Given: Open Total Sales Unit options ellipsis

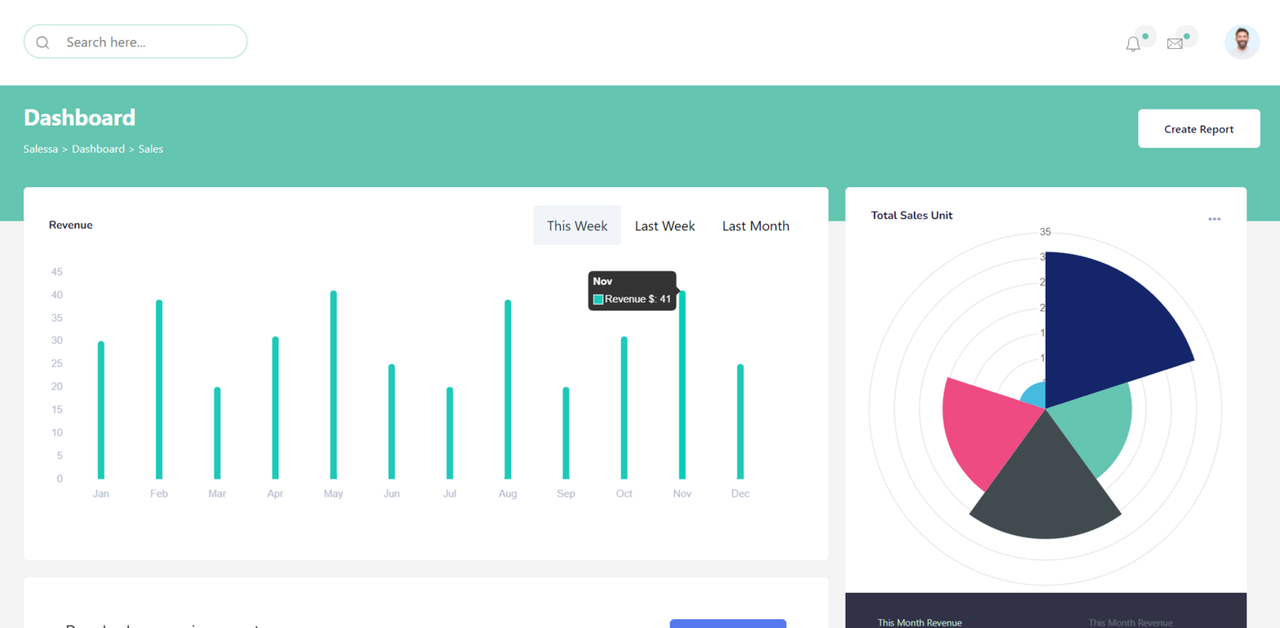Looking at the screenshot, I should click(1214, 219).
